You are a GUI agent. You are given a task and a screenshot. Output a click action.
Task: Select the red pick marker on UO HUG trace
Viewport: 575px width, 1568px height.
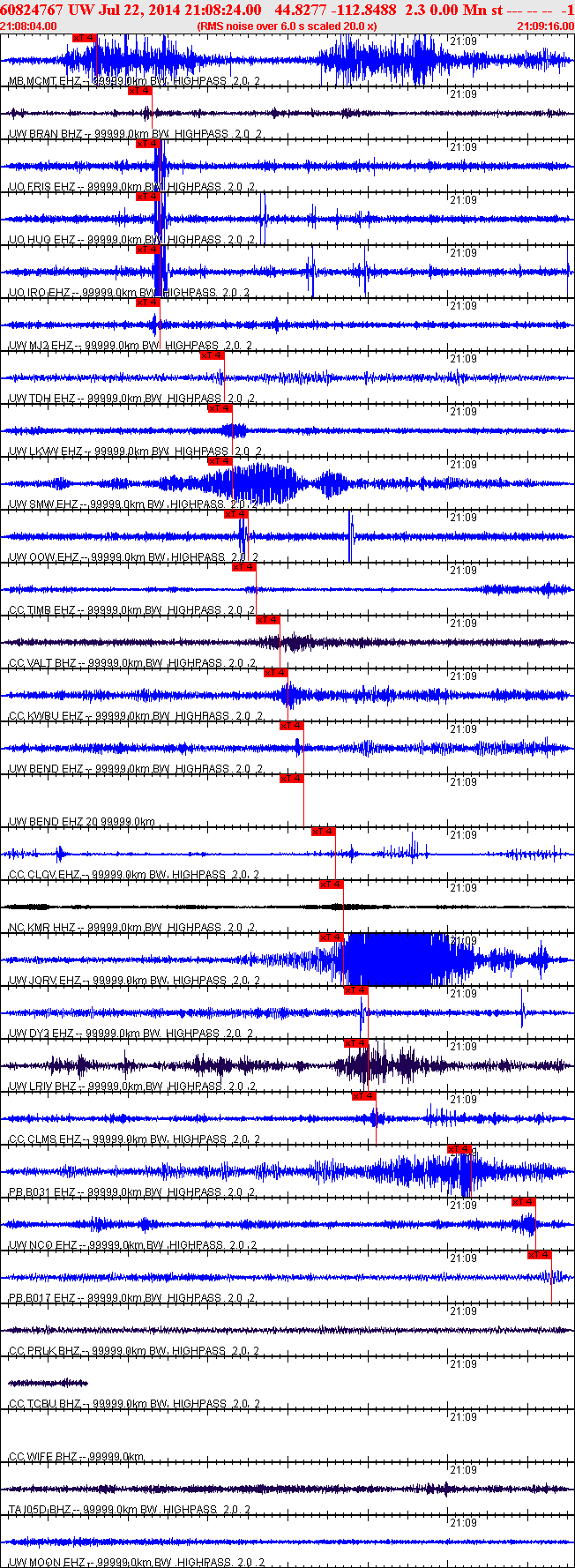point(148,197)
